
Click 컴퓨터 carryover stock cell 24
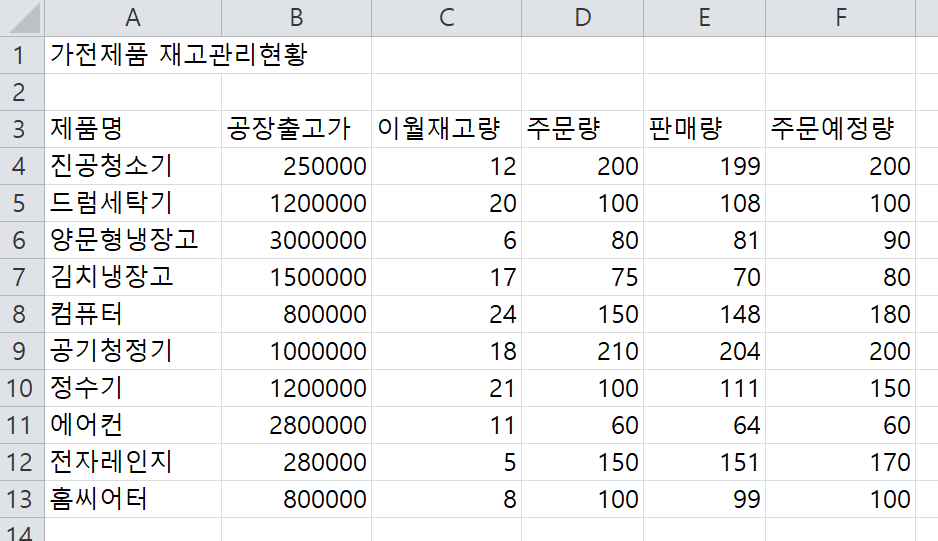click(446, 314)
